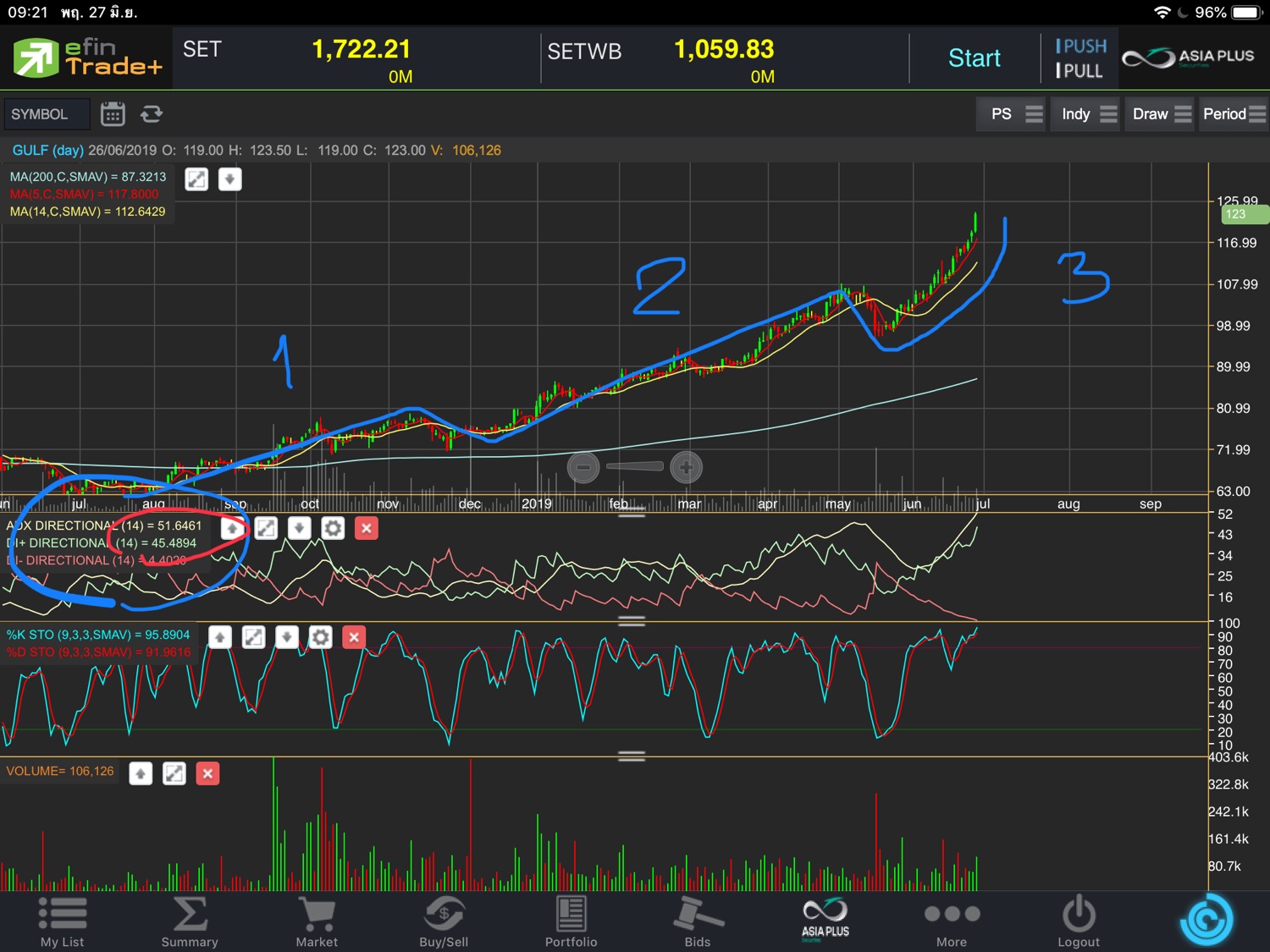This screenshot has width=1270, height=952.
Task: Tap the efin Trade+ logo
Action: pyautogui.click(x=86, y=58)
